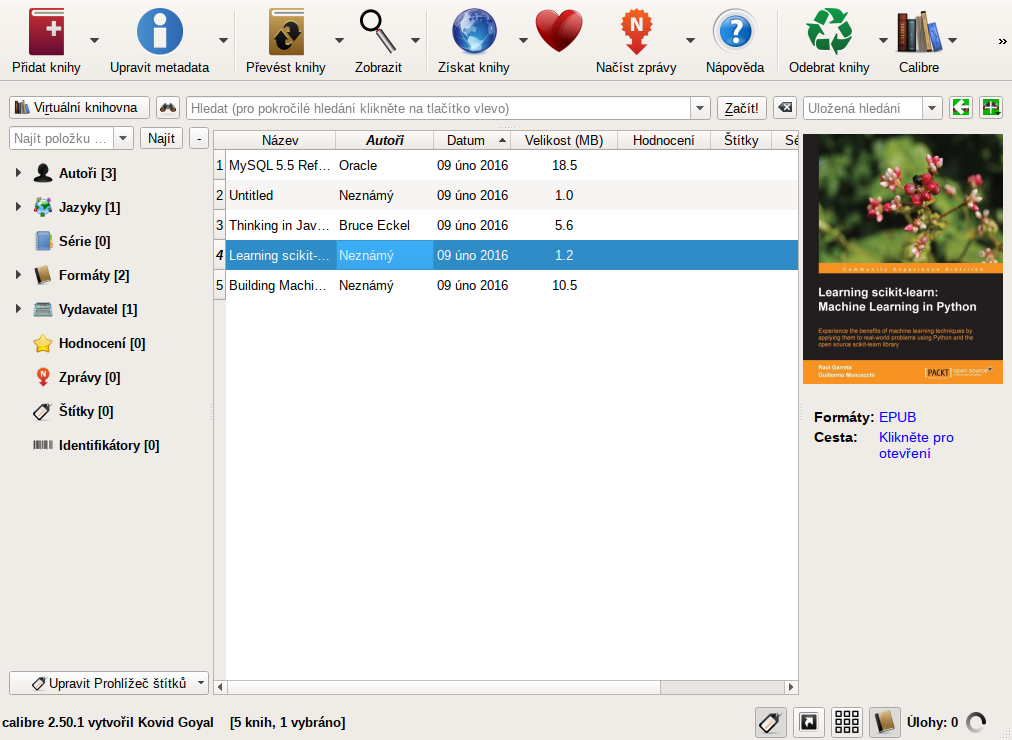1012x740 pixels.
Task: Open the Přidat knihy dropdown arrow
Action: pos(94,40)
